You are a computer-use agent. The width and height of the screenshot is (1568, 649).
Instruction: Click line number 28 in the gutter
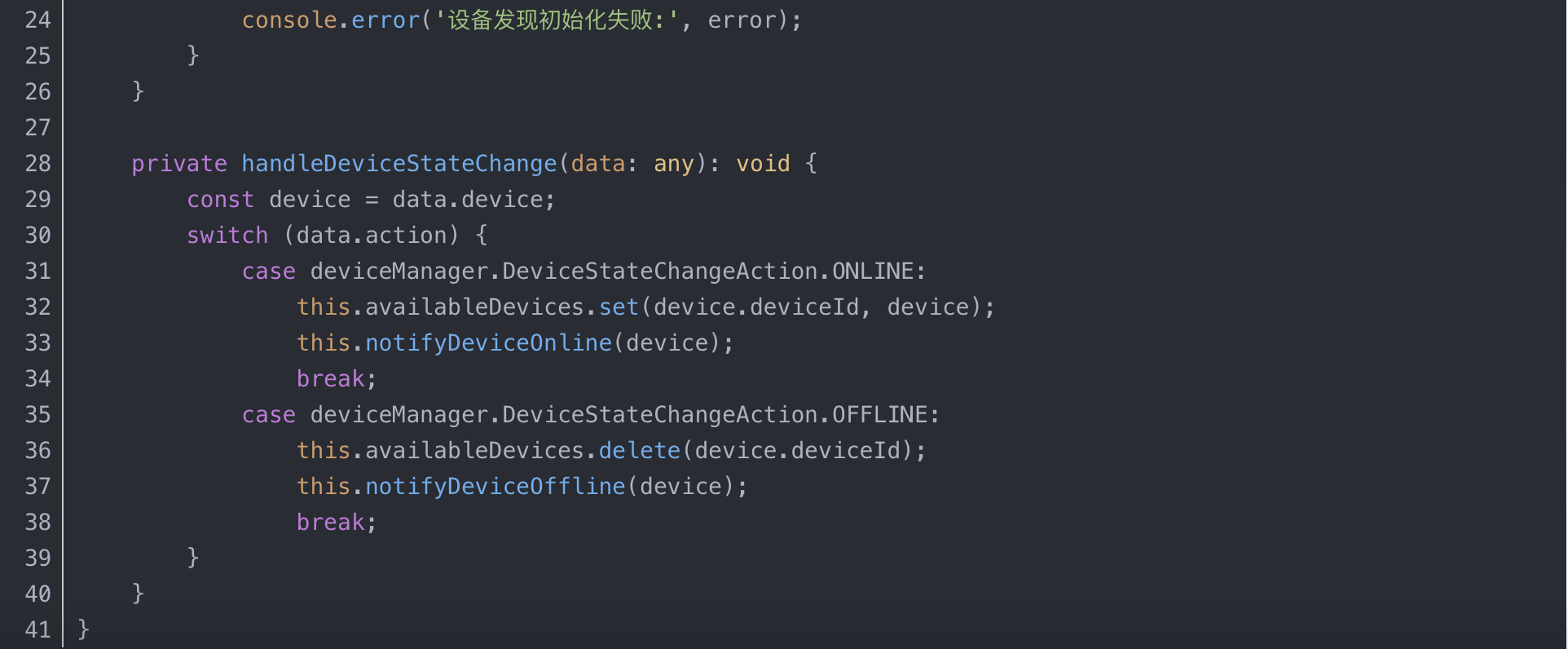37,163
